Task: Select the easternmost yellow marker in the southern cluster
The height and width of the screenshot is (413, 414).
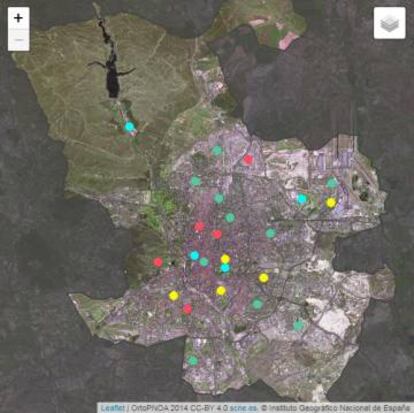Action: (263, 278)
